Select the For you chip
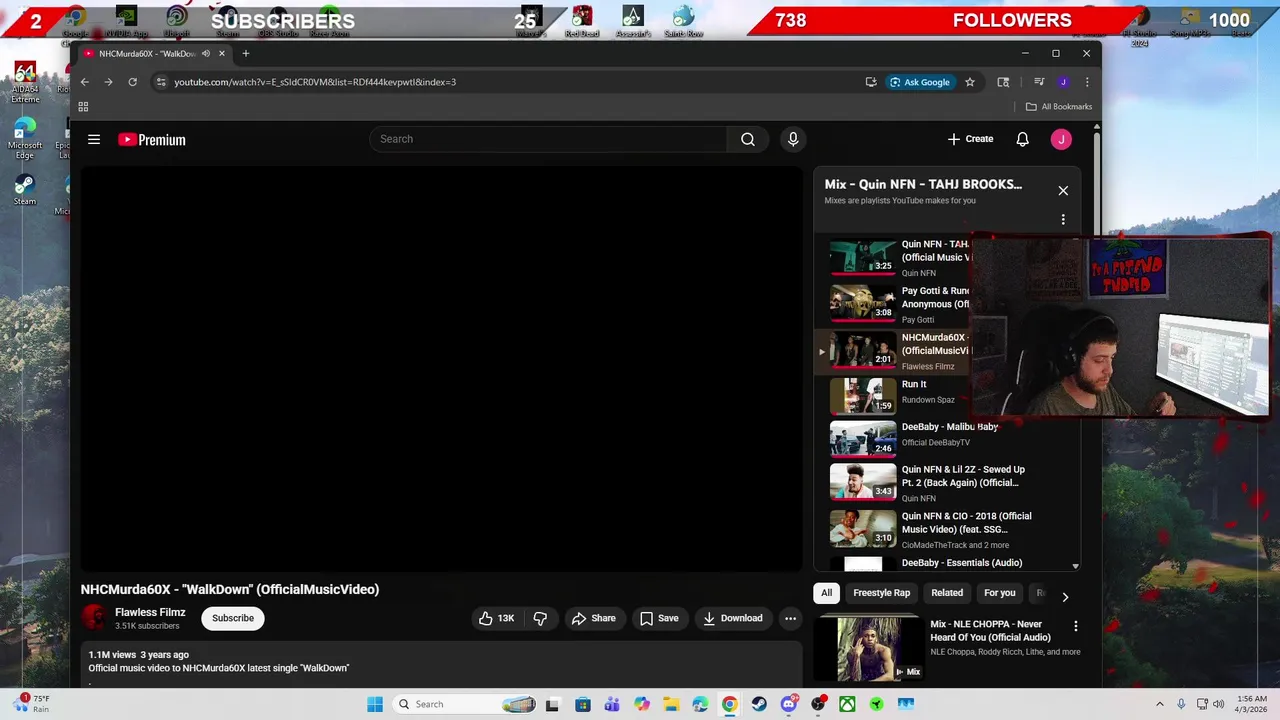This screenshot has width=1280, height=720. 1000,593
